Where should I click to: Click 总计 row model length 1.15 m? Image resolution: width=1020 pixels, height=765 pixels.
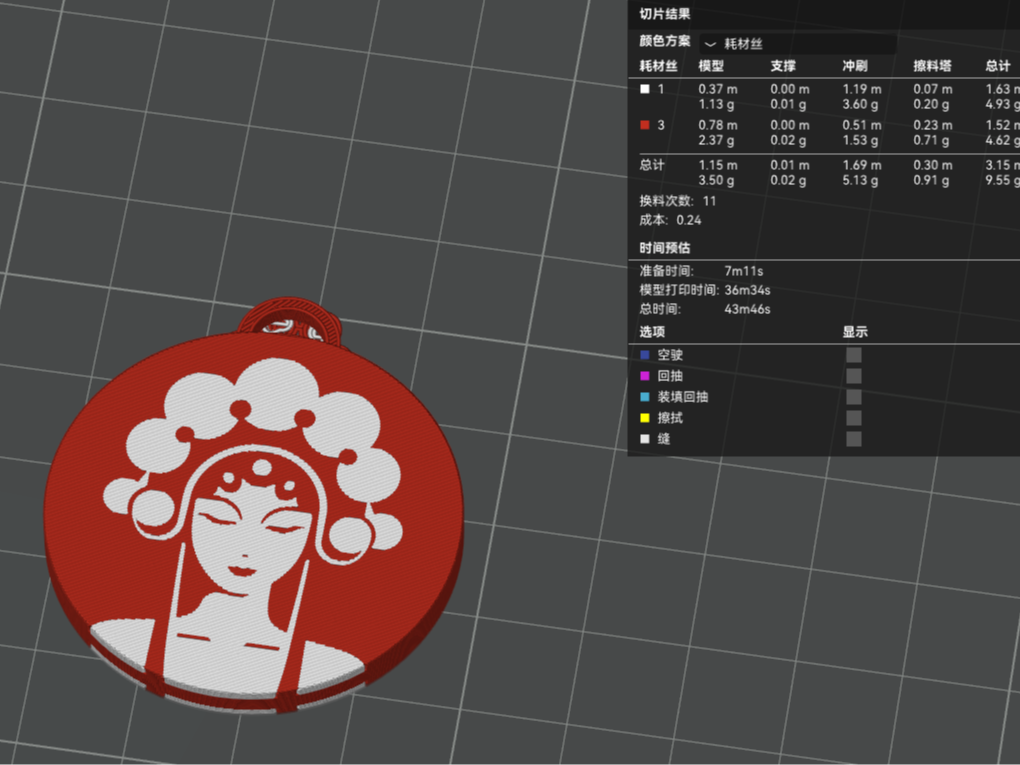click(x=718, y=165)
